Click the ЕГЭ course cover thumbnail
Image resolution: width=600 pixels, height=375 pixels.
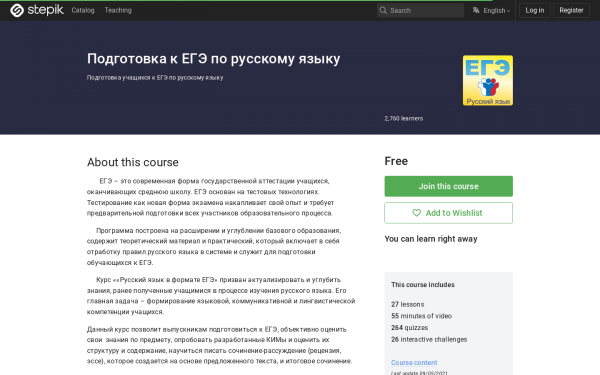point(488,80)
